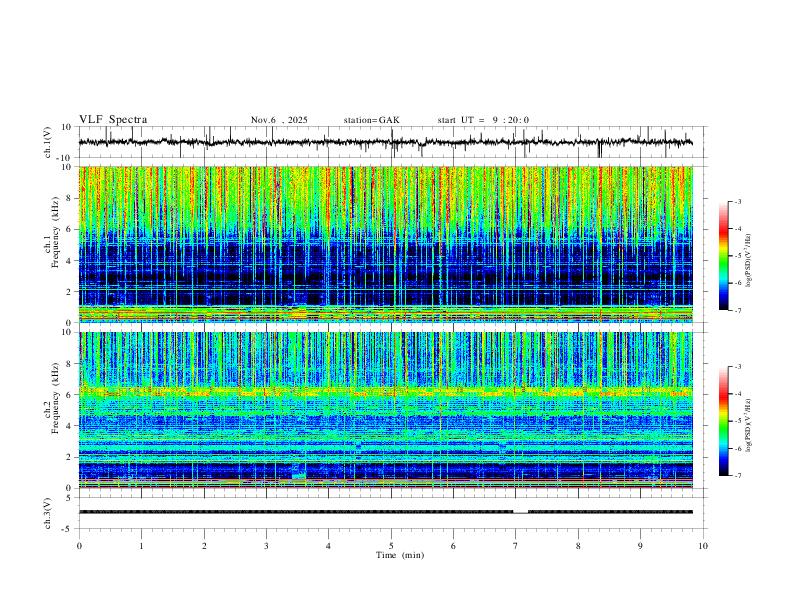792x612 pixels.
Task: Click the "8" label on the time axis
Action: [x=578, y=546]
